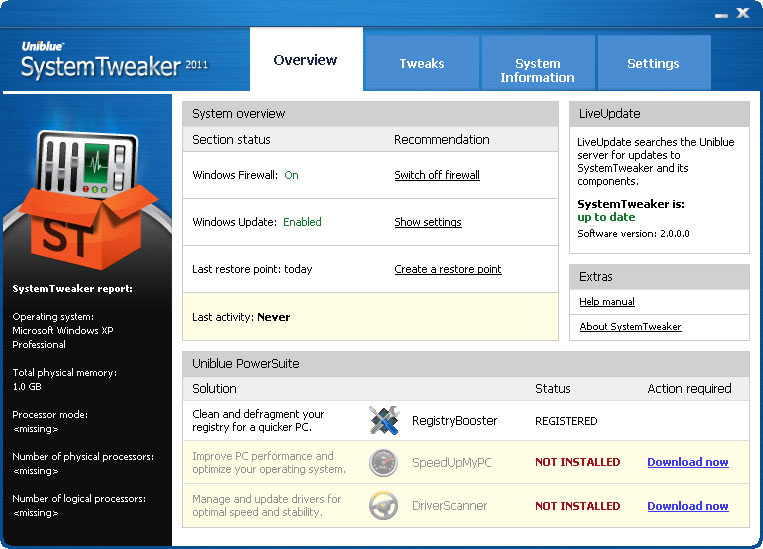This screenshot has height=549, width=763.
Task: Select the RegistryBooster product name
Action: (454, 421)
